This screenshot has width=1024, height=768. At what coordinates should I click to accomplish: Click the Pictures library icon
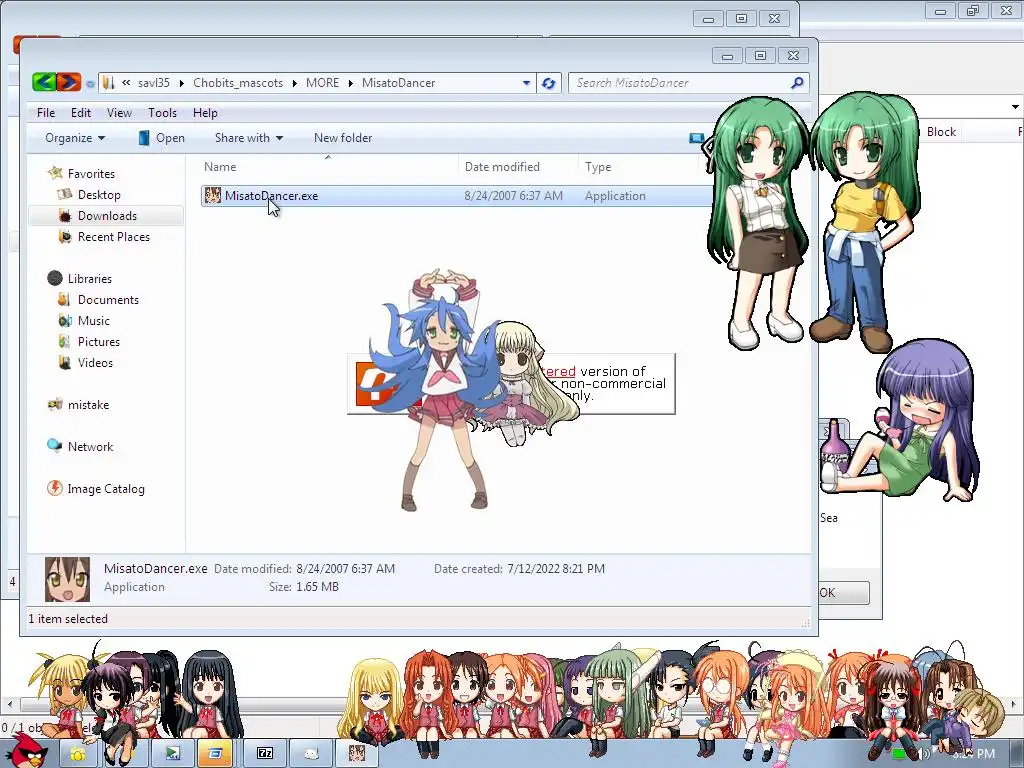(64, 341)
